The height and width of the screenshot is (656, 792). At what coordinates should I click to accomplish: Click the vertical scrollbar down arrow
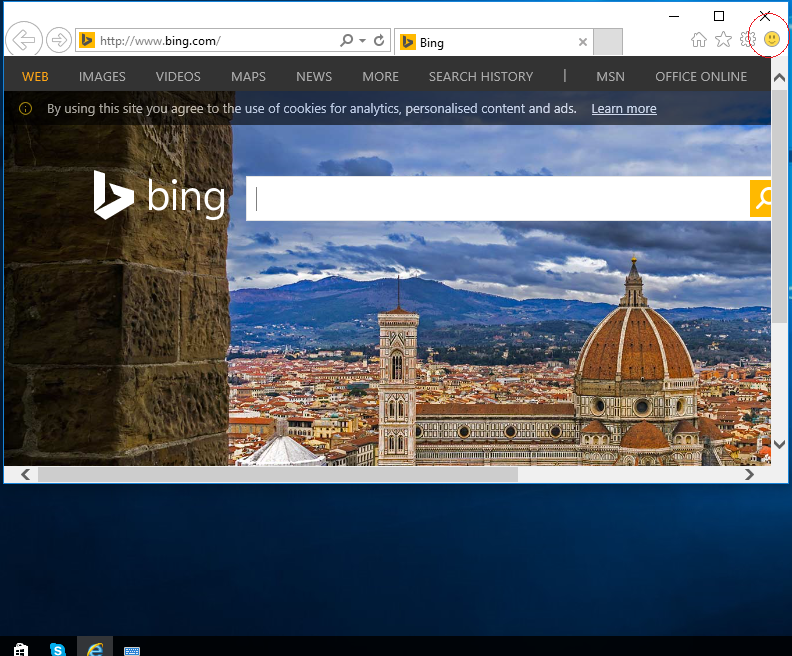(779, 444)
